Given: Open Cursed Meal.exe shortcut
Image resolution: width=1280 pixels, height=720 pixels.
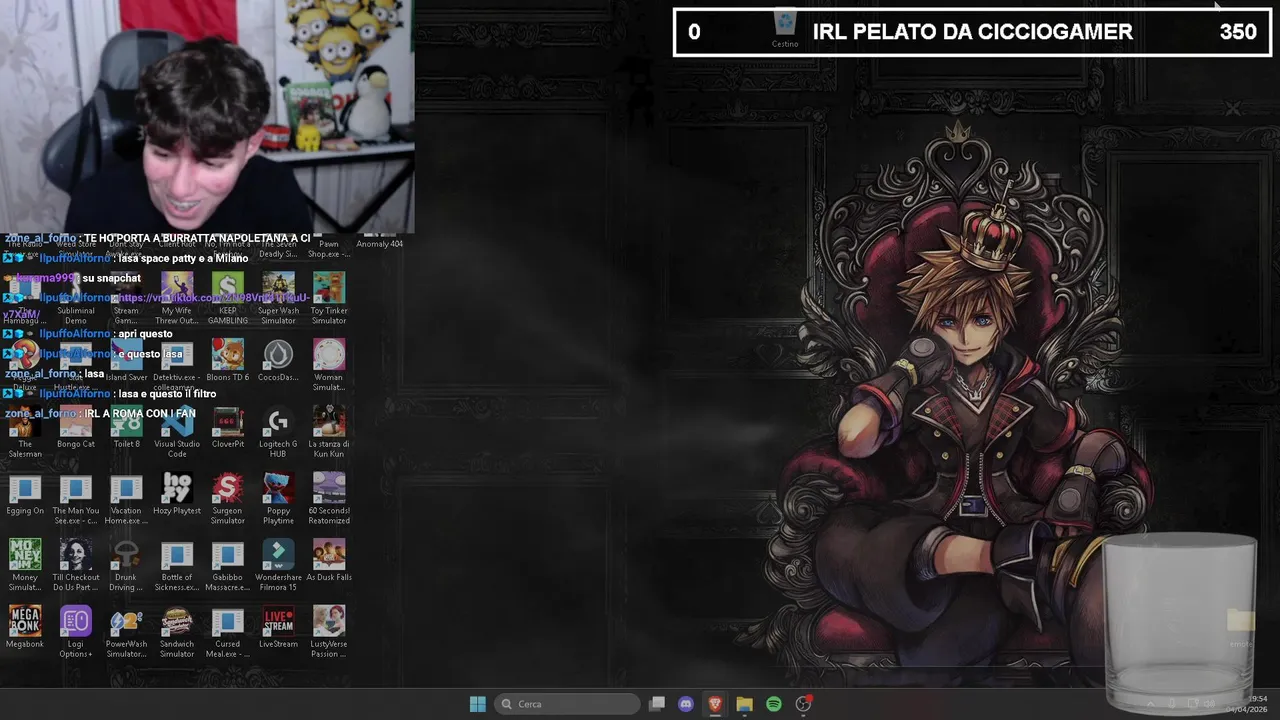Looking at the screenshot, I should pyautogui.click(x=227, y=632).
